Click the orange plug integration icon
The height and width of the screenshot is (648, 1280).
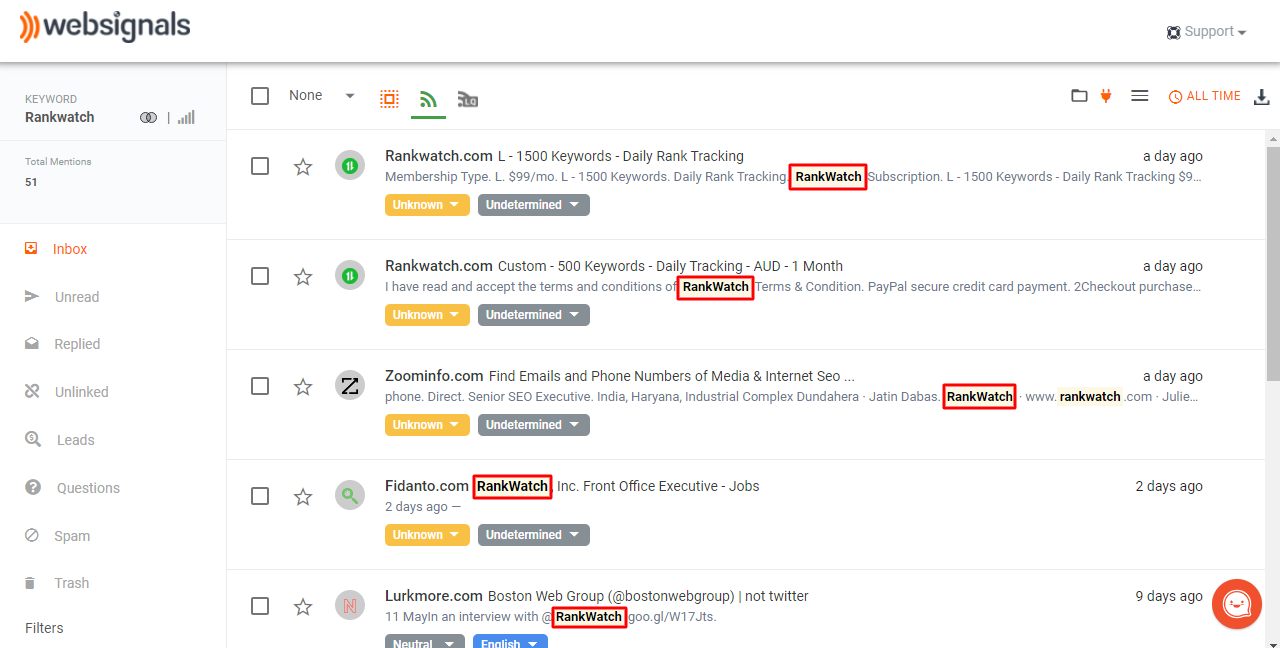tap(1106, 96)
